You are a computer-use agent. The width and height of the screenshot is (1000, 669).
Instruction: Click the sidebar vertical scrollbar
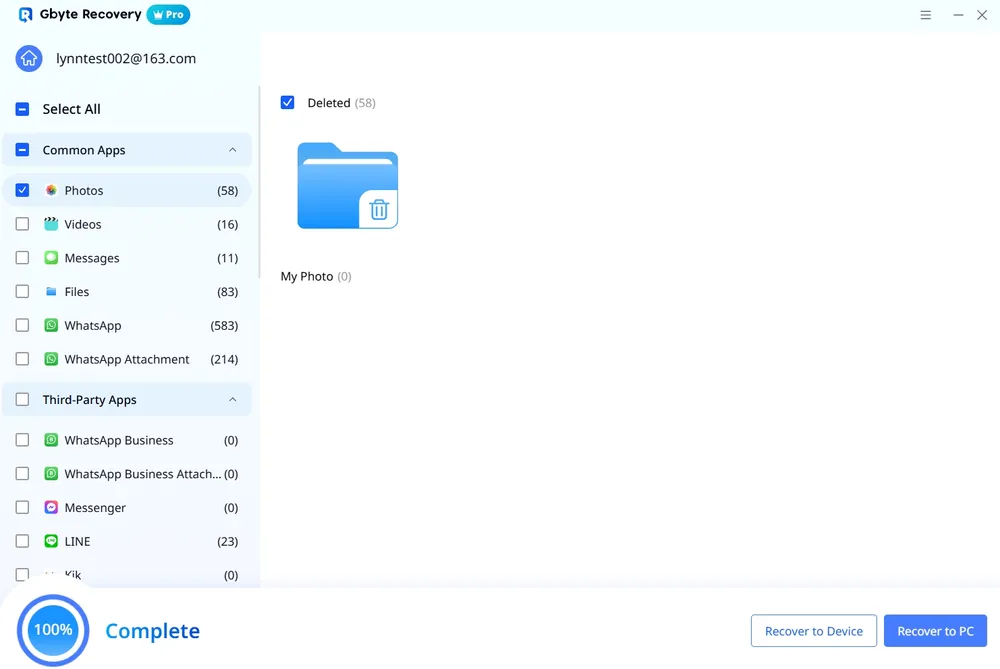[259, 182]
